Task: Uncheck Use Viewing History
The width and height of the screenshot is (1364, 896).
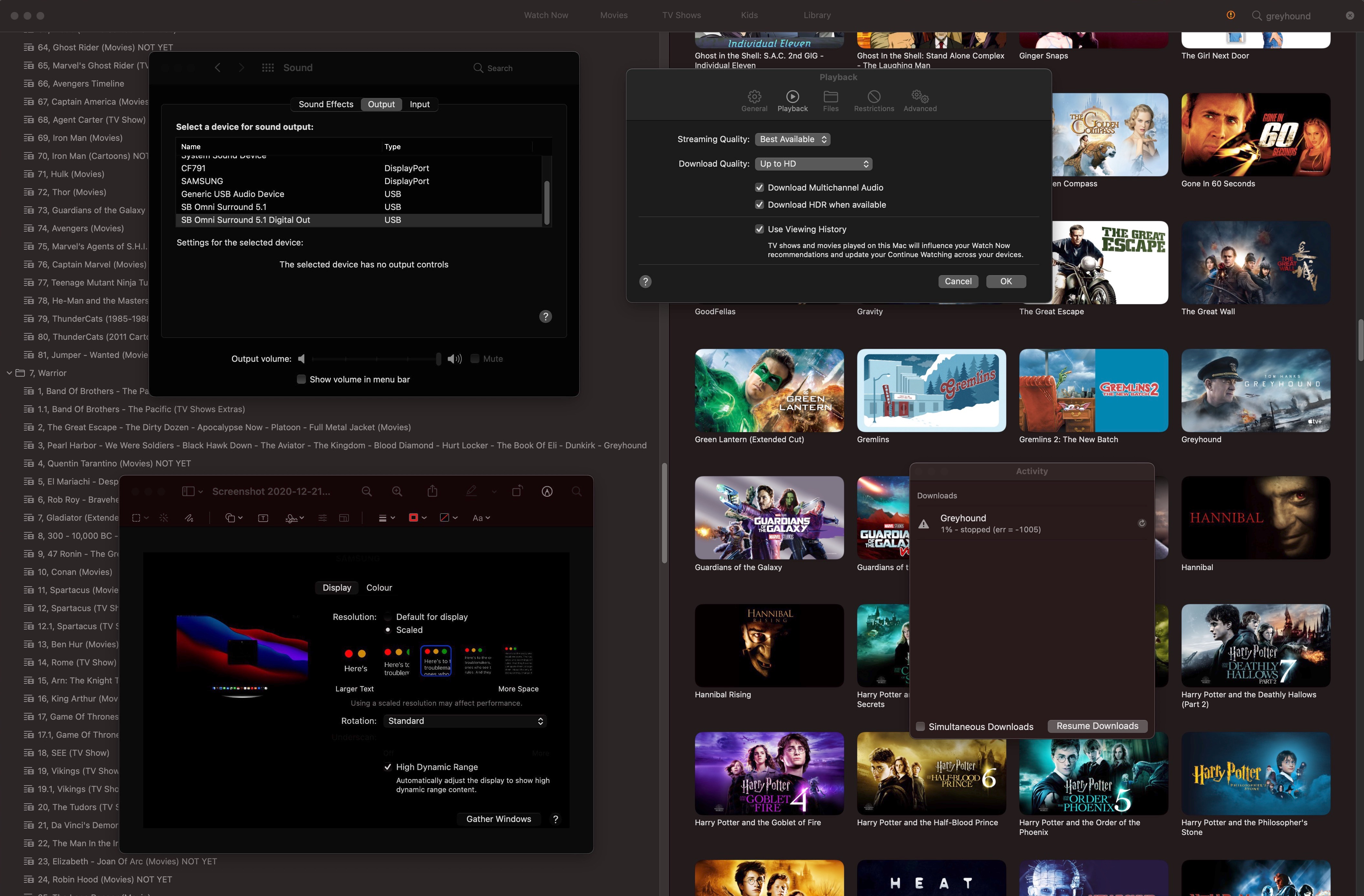Action: point(759,229)
